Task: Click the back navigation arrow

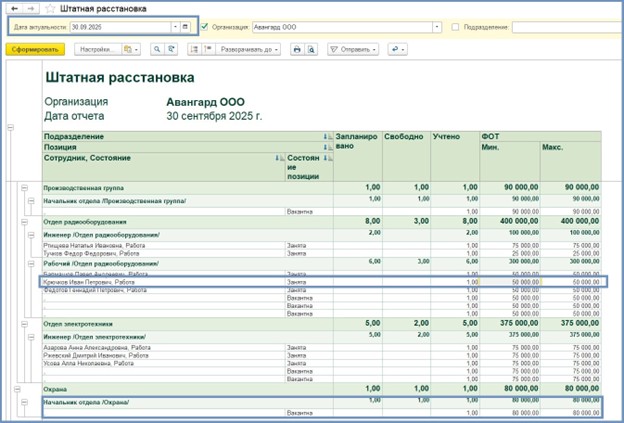Action: tap(14, 8)
